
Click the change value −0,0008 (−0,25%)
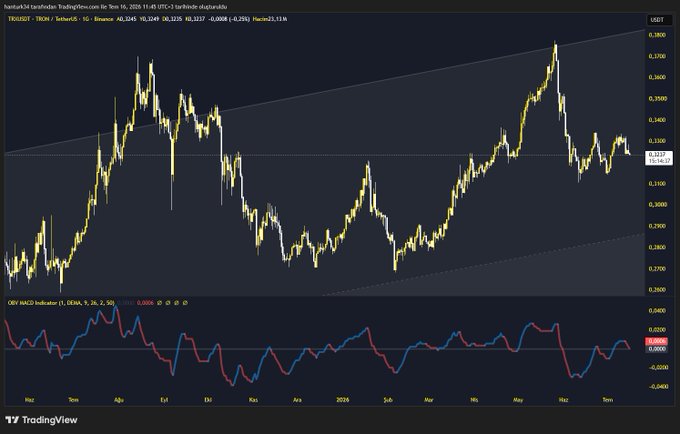[229, 19]
